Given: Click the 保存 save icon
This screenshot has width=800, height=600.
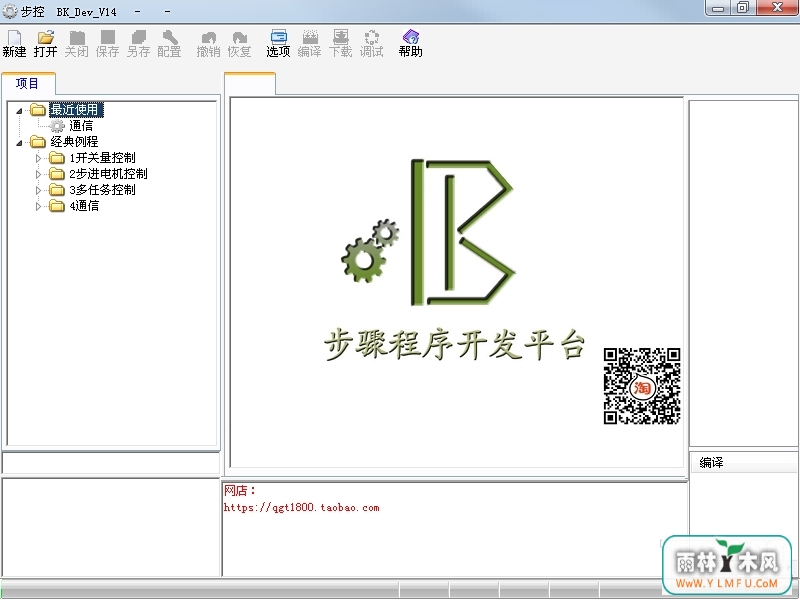Looking at the screenshot, I should 108,43.
